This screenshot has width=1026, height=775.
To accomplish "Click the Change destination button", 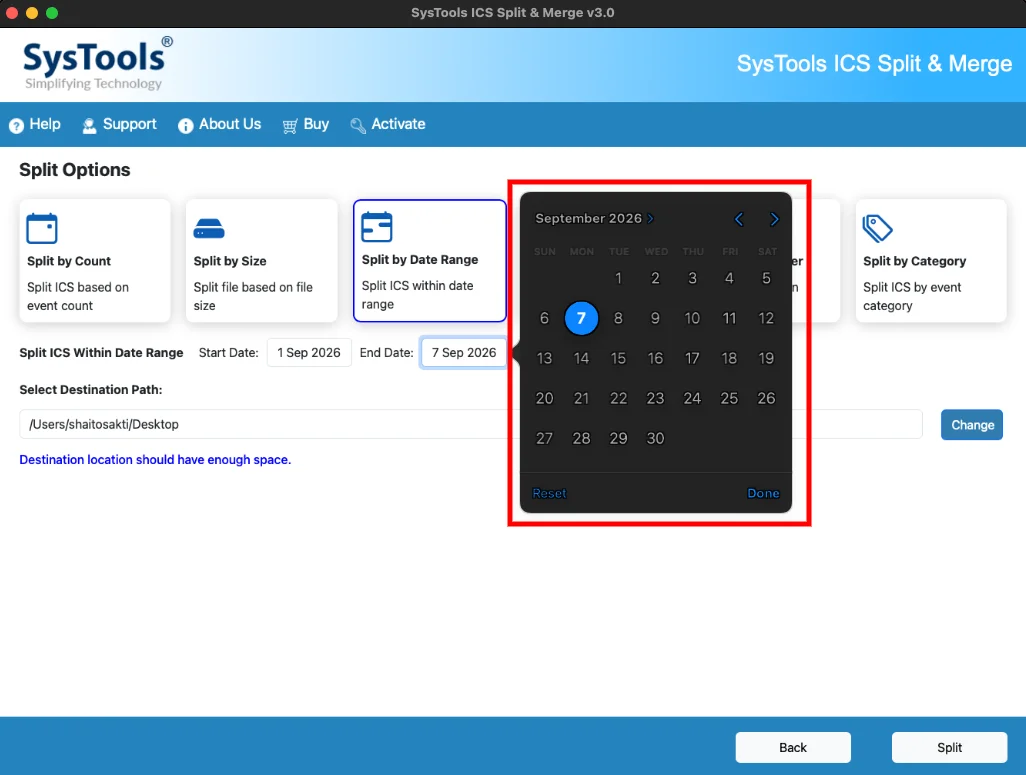I will coord(972,425).
